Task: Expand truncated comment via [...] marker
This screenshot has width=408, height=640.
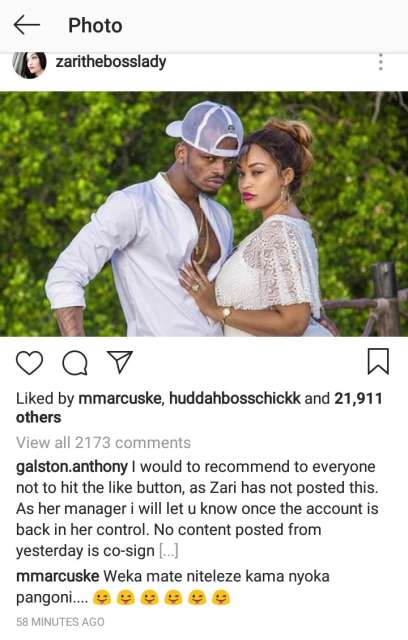Action: [169, 551]
